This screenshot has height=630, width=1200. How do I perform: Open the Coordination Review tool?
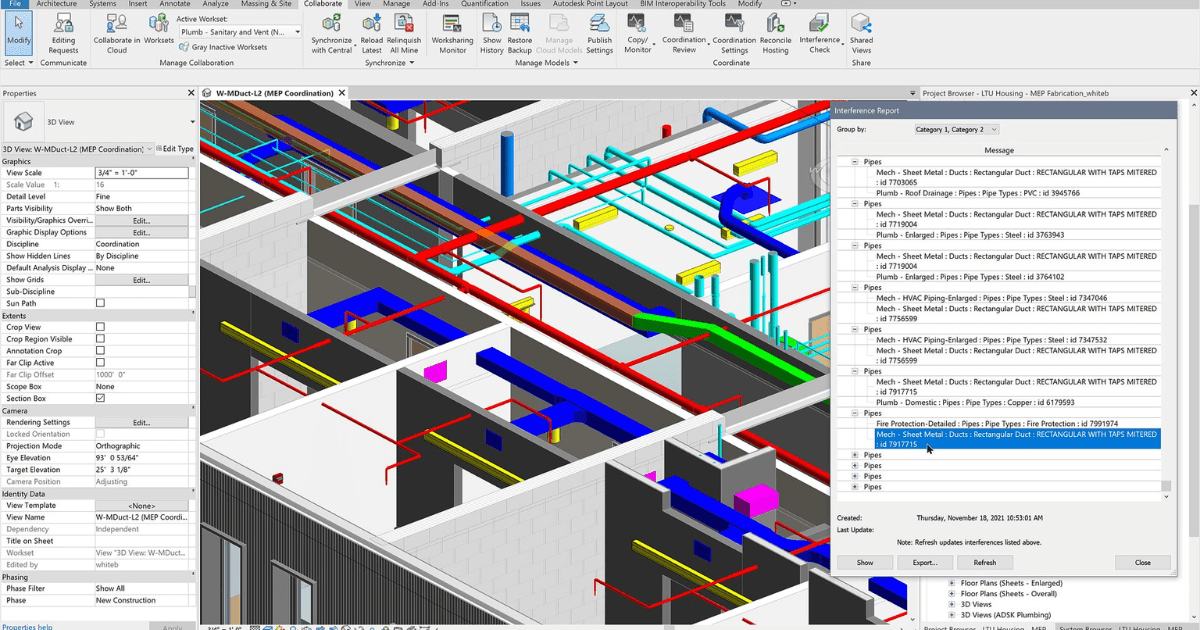click(x=684, y=23)
